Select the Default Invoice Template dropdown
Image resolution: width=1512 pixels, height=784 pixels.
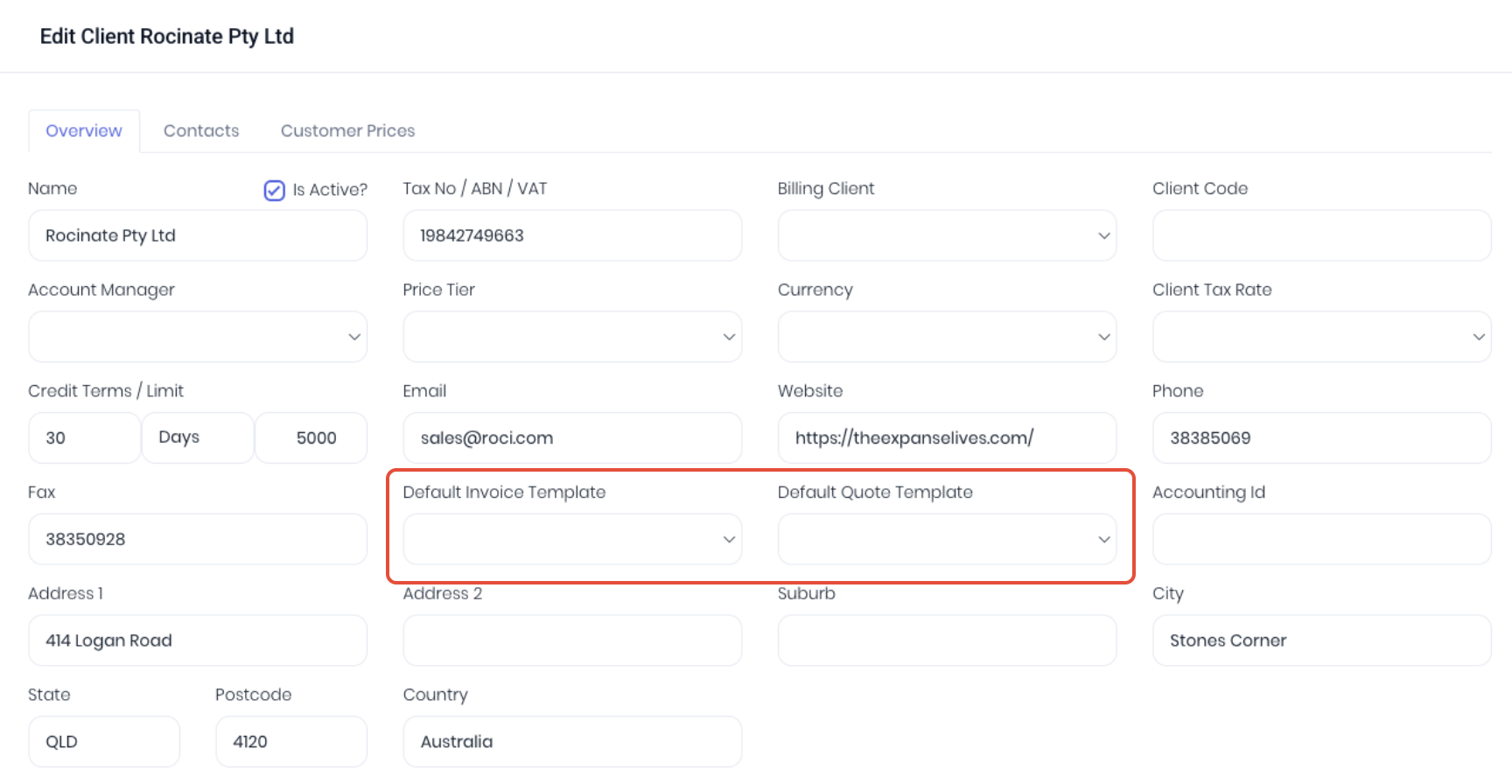point(572,539)
